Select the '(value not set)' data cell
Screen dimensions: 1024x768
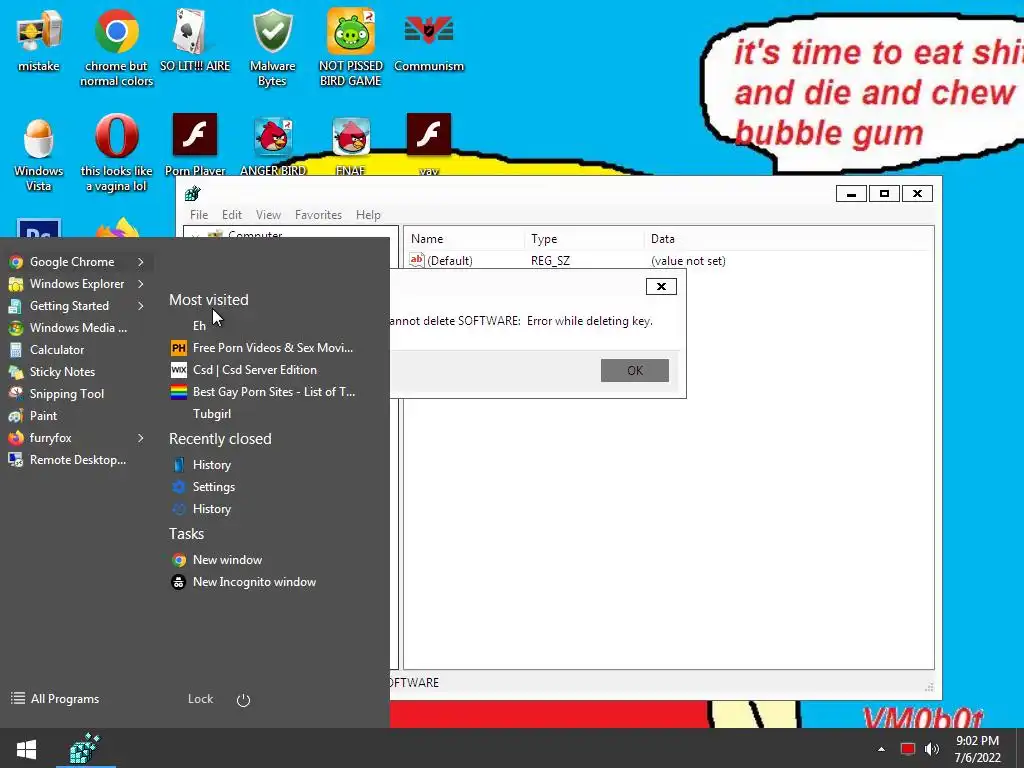pyautogui.click(x=688, y=261)
